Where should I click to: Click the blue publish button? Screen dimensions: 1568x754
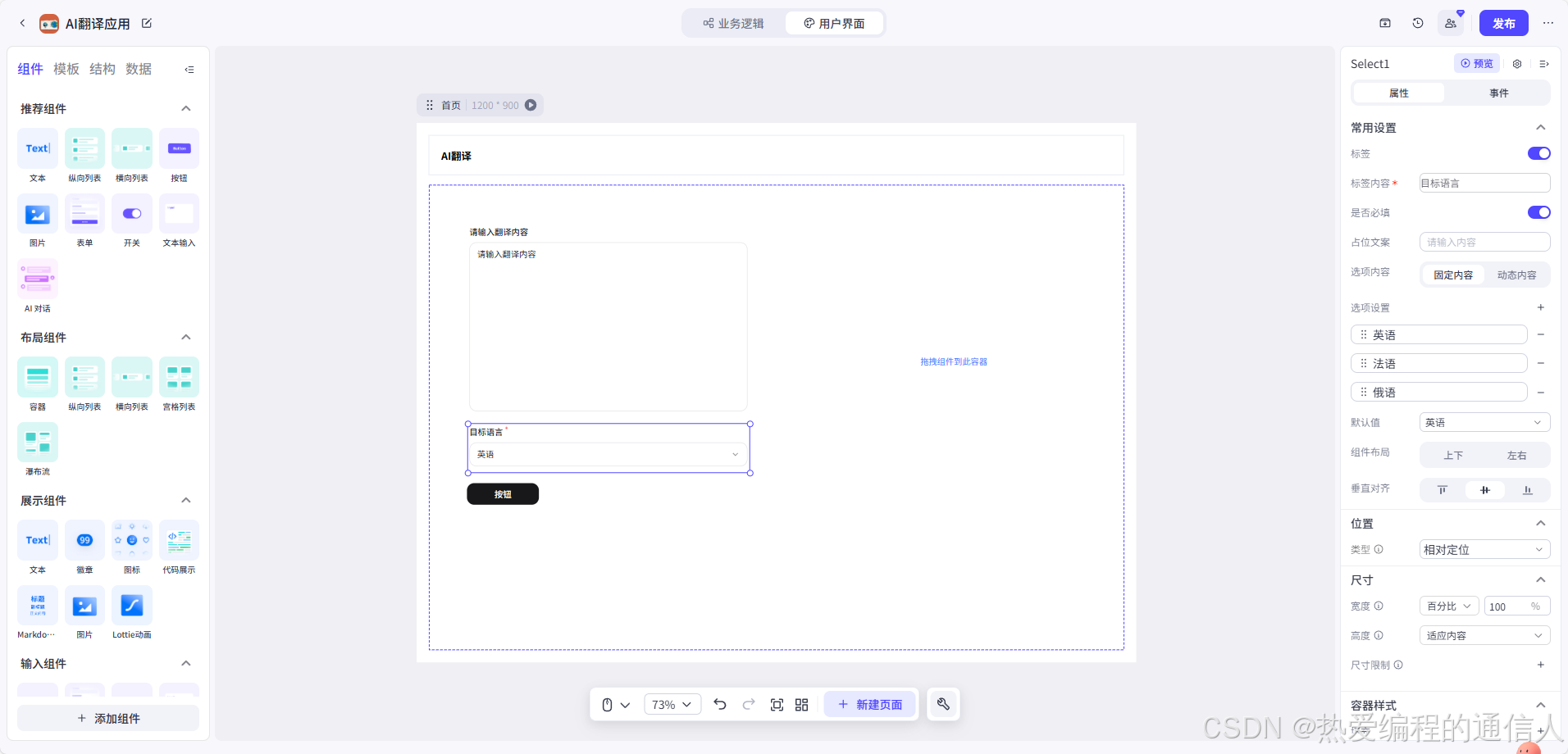coord(1503,23)
